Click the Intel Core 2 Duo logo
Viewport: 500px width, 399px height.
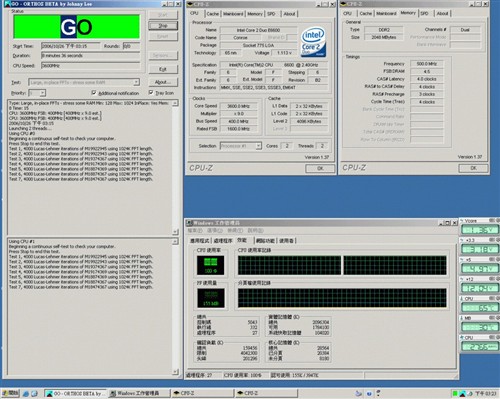pos(313,42)
